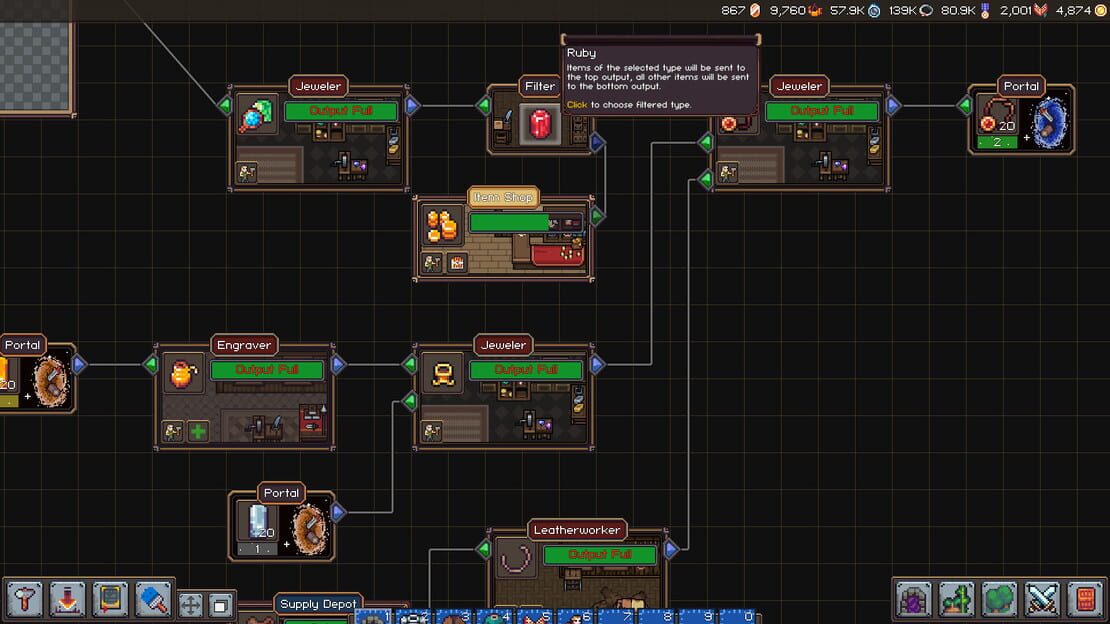Image resolution: width=1110 pixels, height=624 pixels.
Task: Open the green tree forest view
Action: 1000,600
